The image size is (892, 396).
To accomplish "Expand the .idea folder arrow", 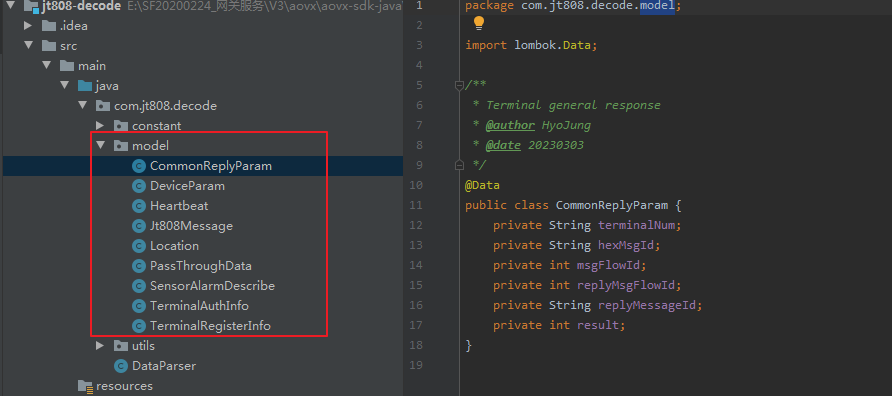I will [27, 26].
